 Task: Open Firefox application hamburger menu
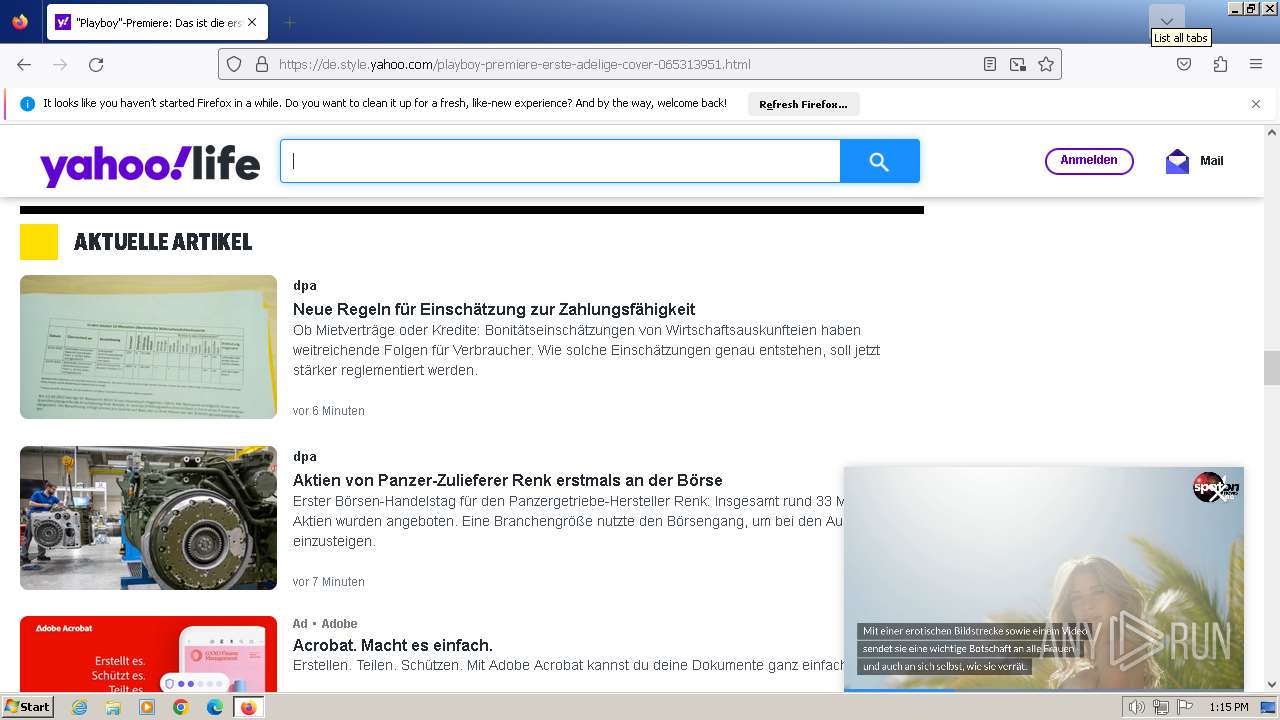[1256, 64]
